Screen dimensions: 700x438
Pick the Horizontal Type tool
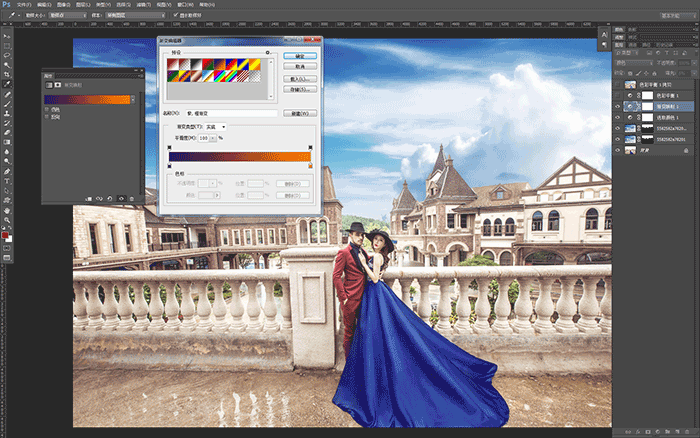[7, 181]
